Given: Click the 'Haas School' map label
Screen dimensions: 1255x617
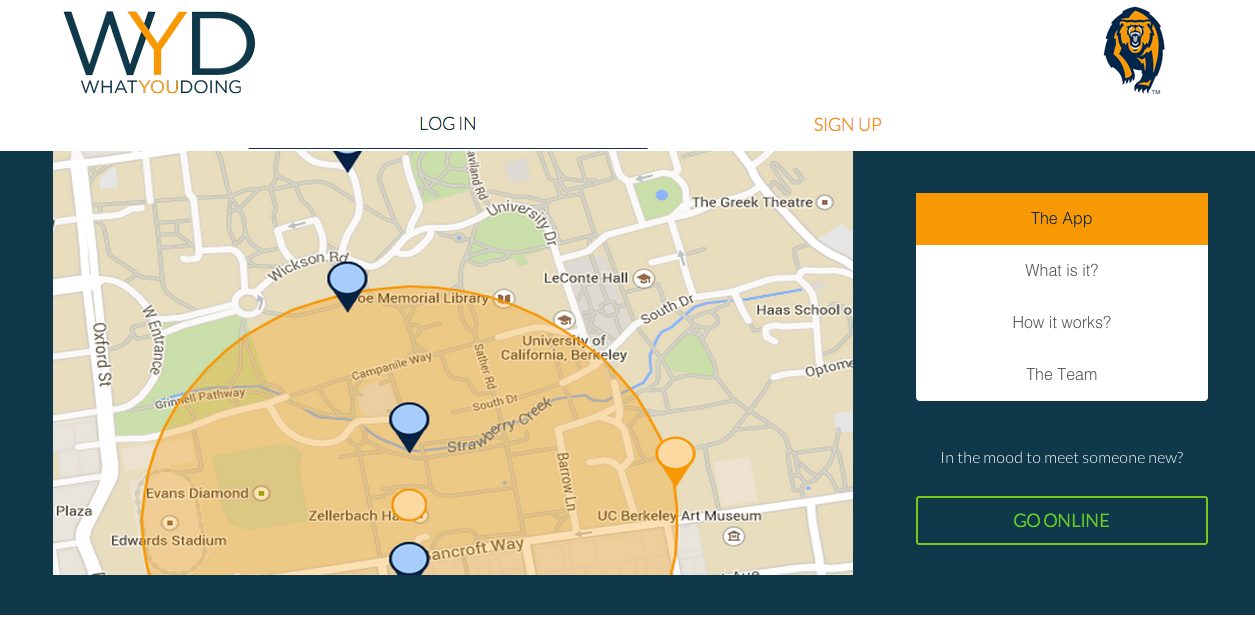Looking at the screenshot, I should click(x=803, y=310).
